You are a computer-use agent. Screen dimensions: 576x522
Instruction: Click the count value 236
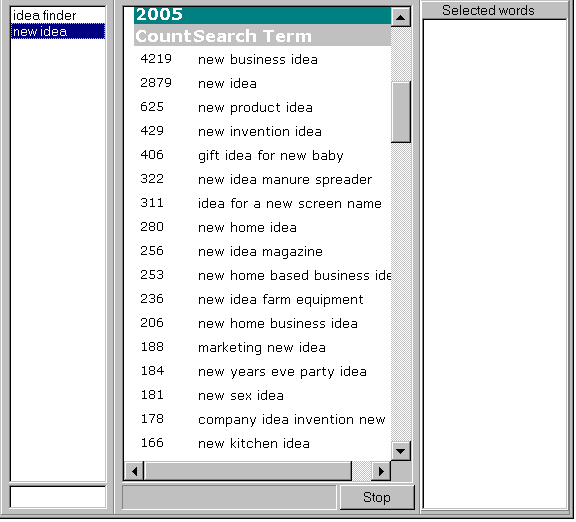tap(152, 299)
